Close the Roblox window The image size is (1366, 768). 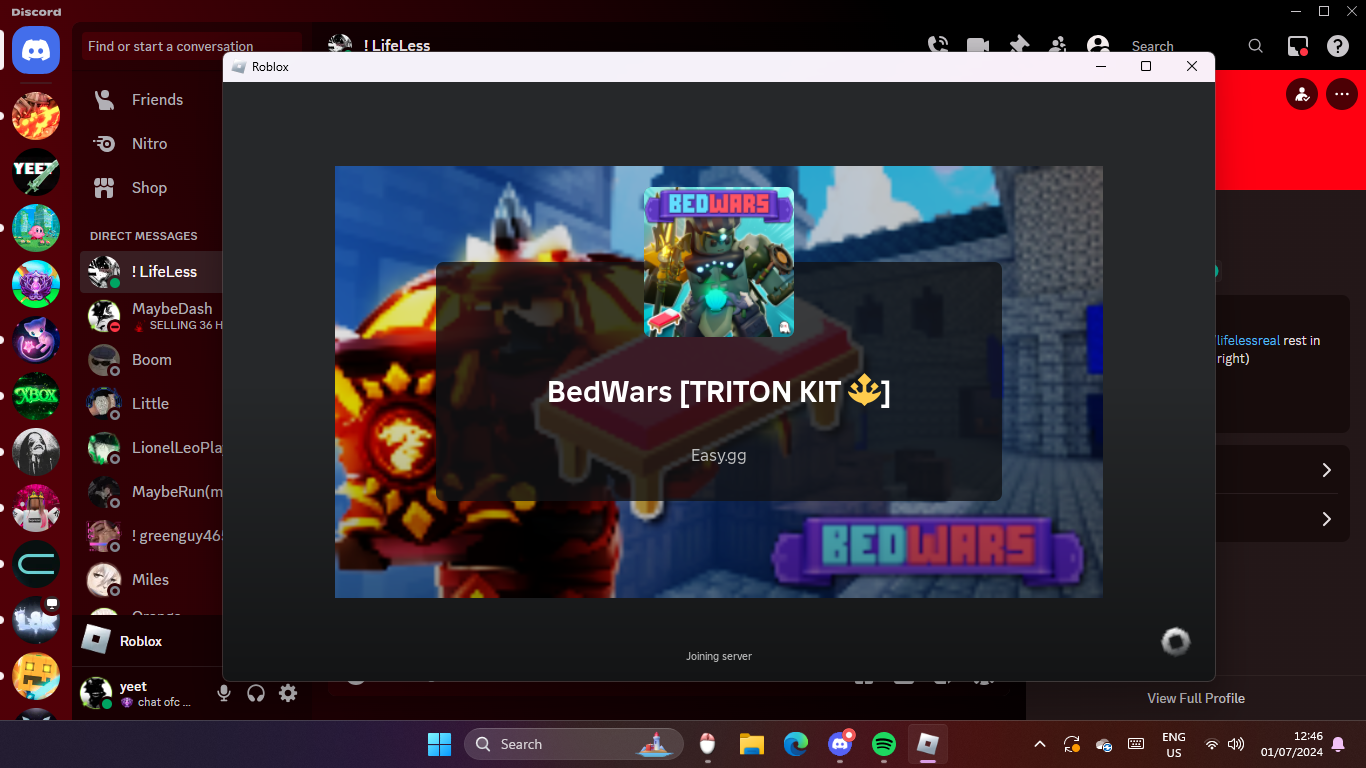(1192, 67)
